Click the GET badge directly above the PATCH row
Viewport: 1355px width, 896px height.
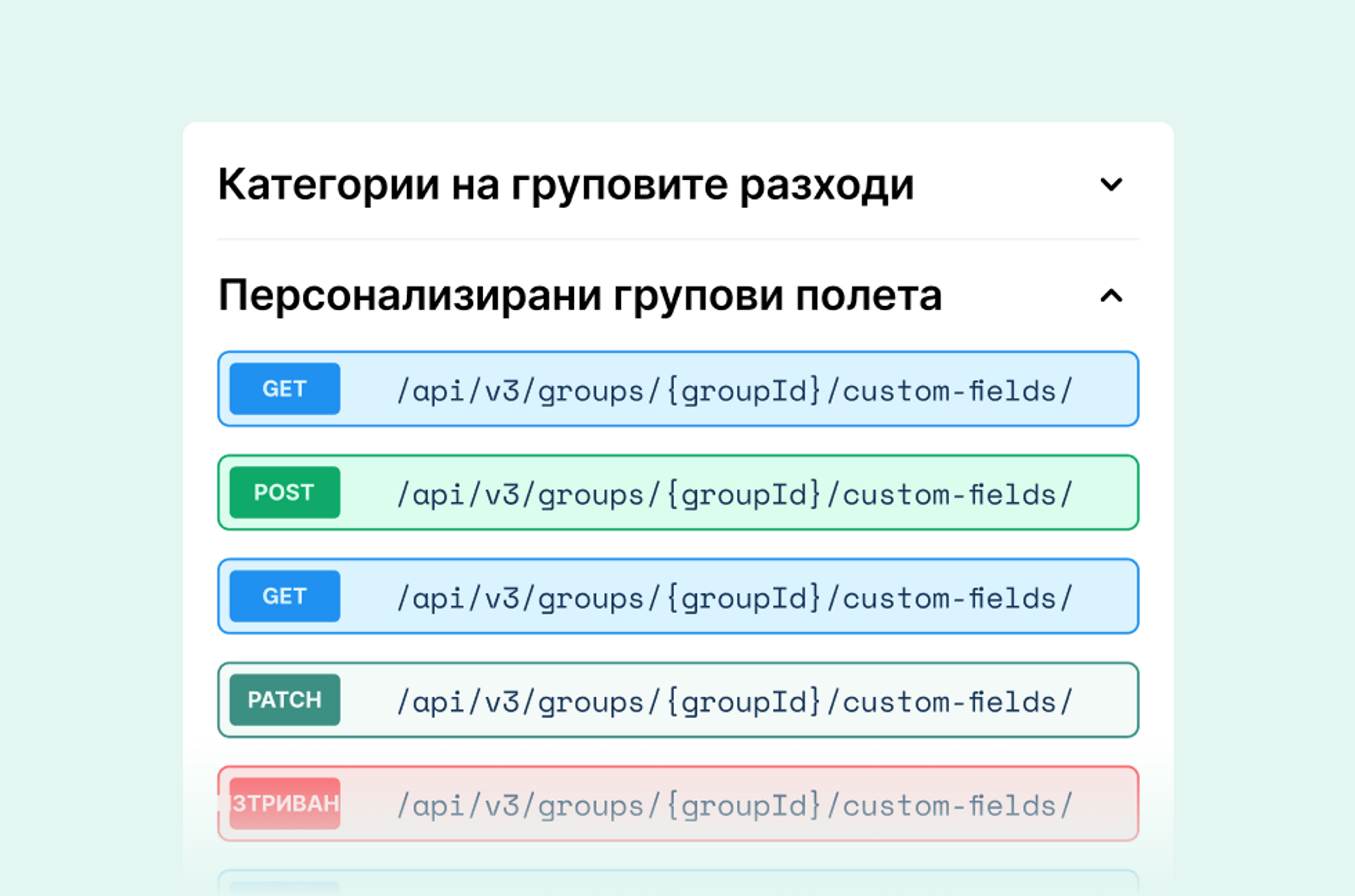tap(285, 596)
